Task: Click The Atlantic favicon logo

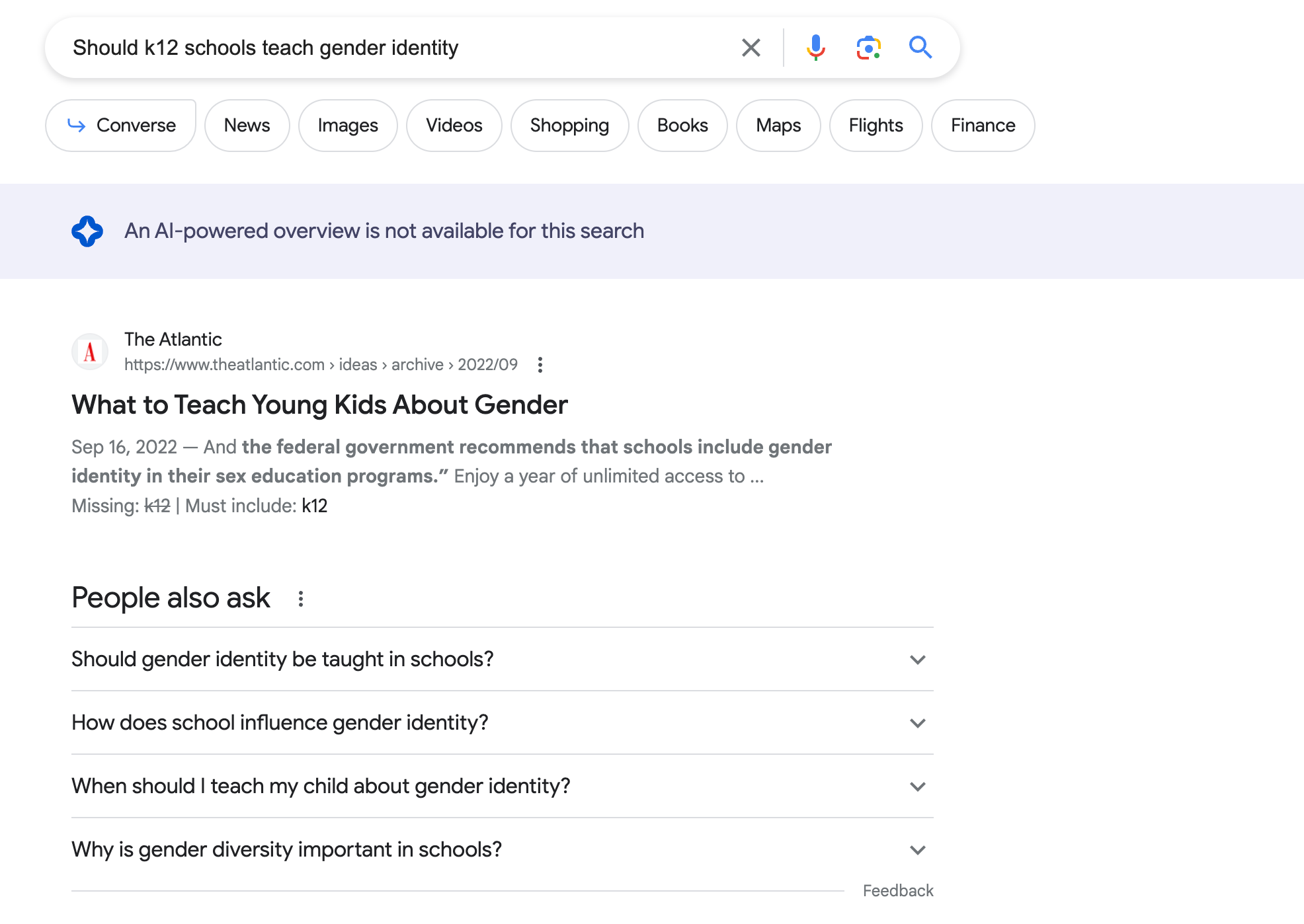Action: tap(90, 352)
